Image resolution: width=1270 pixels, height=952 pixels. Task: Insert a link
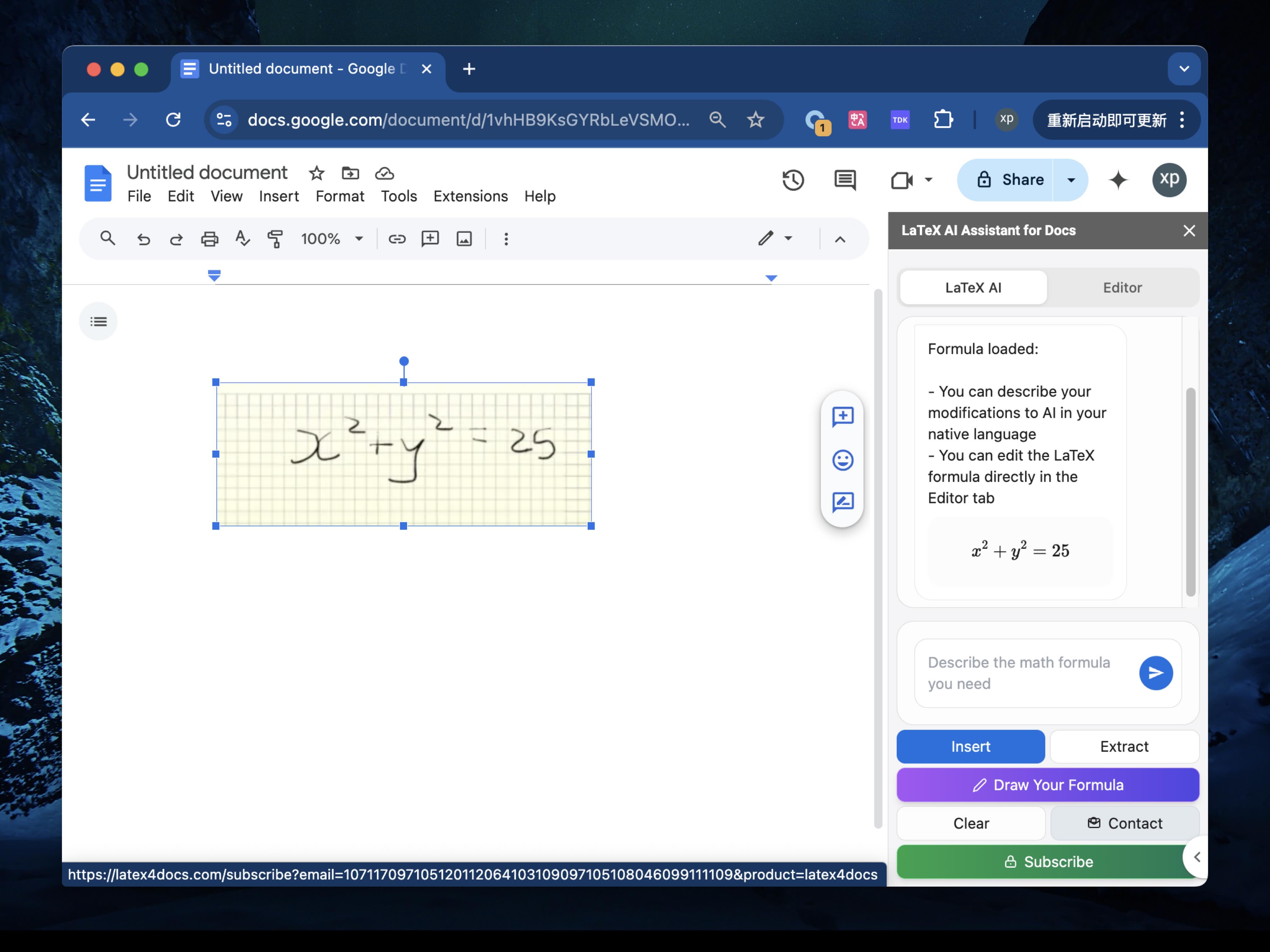(x=397, y=238)
